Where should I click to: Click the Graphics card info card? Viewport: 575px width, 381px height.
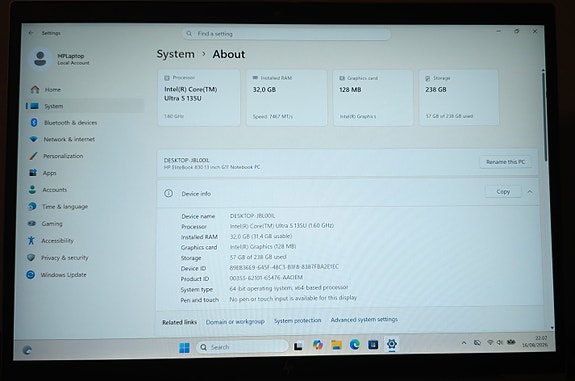tap(373, 98)
